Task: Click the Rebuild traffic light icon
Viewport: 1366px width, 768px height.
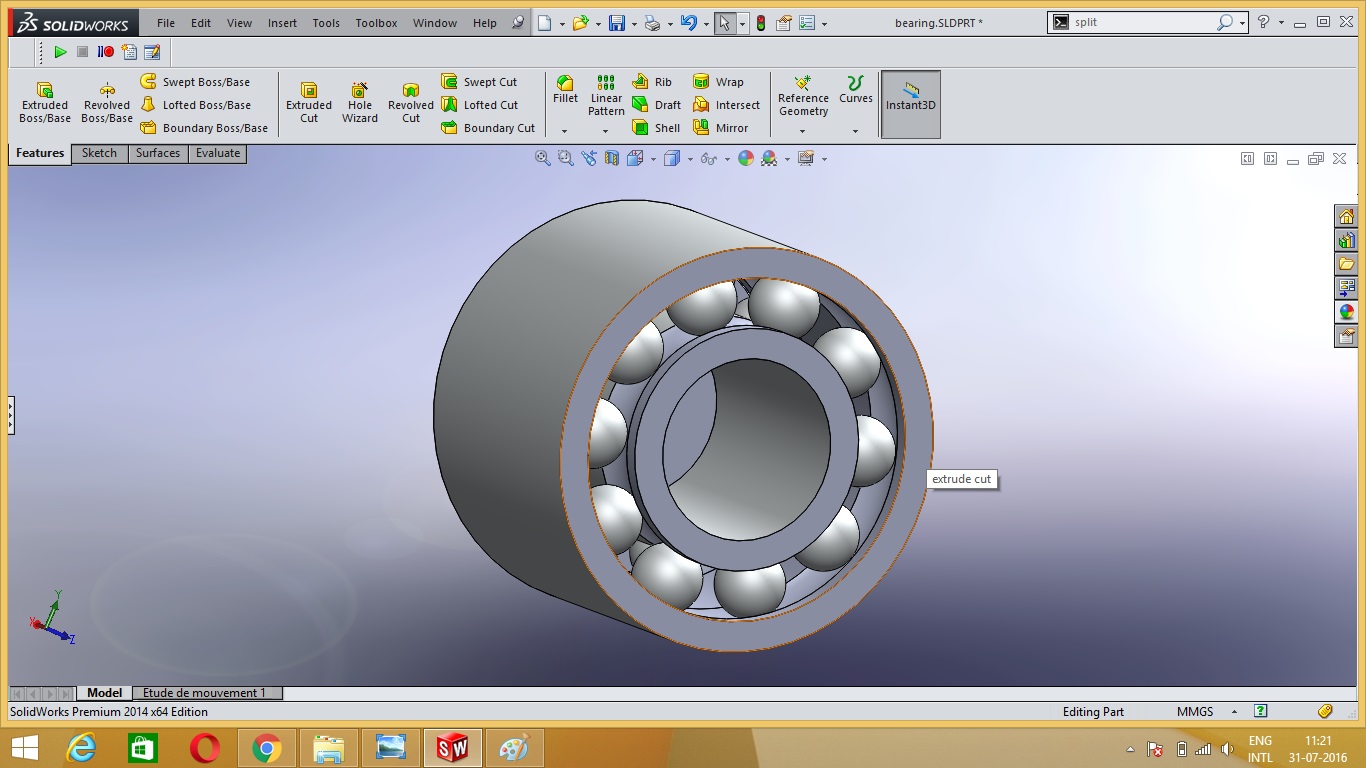Action: (x=761, y=23)
